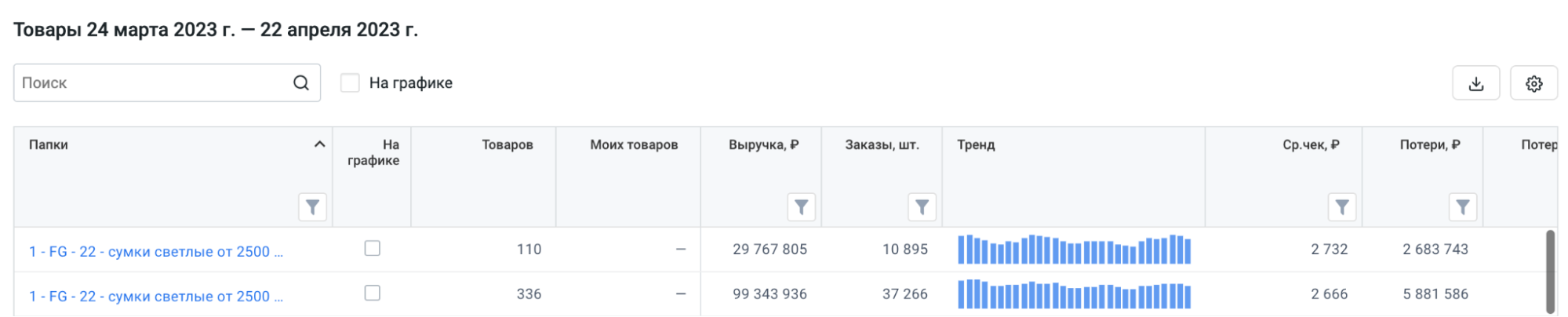Viewport: 1568px width, 317px height.
Task: Open filter for Выручка column
Action: coord(801,207)
